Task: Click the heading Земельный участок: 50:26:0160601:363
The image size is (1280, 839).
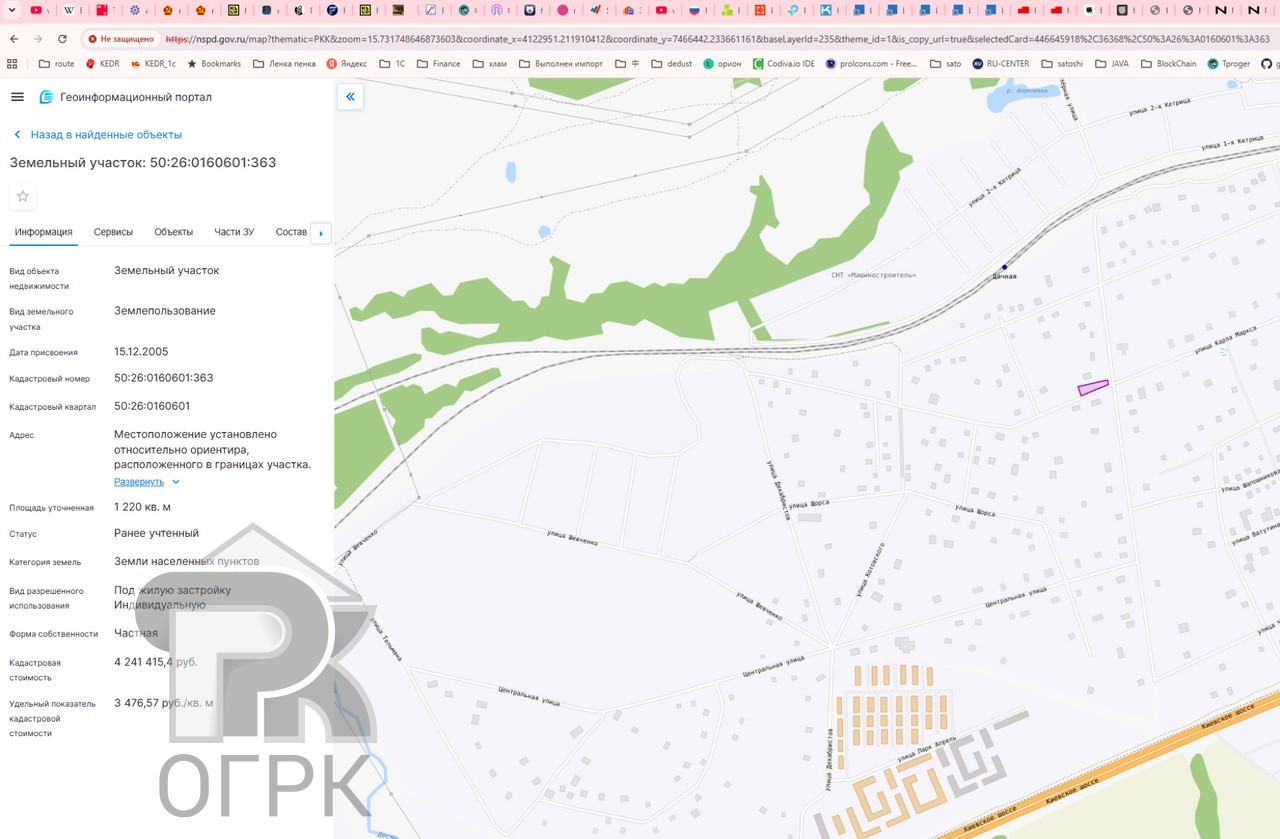Action: click(143, 162)
